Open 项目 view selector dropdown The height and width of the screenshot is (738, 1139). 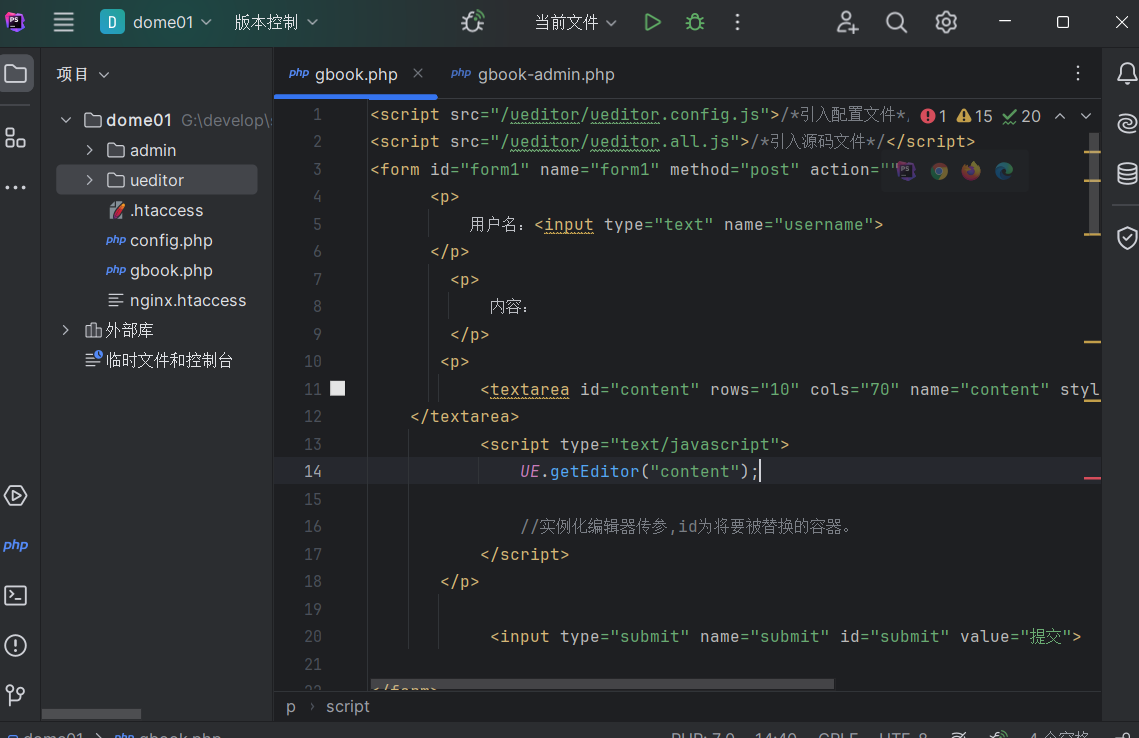coord(83,74)
